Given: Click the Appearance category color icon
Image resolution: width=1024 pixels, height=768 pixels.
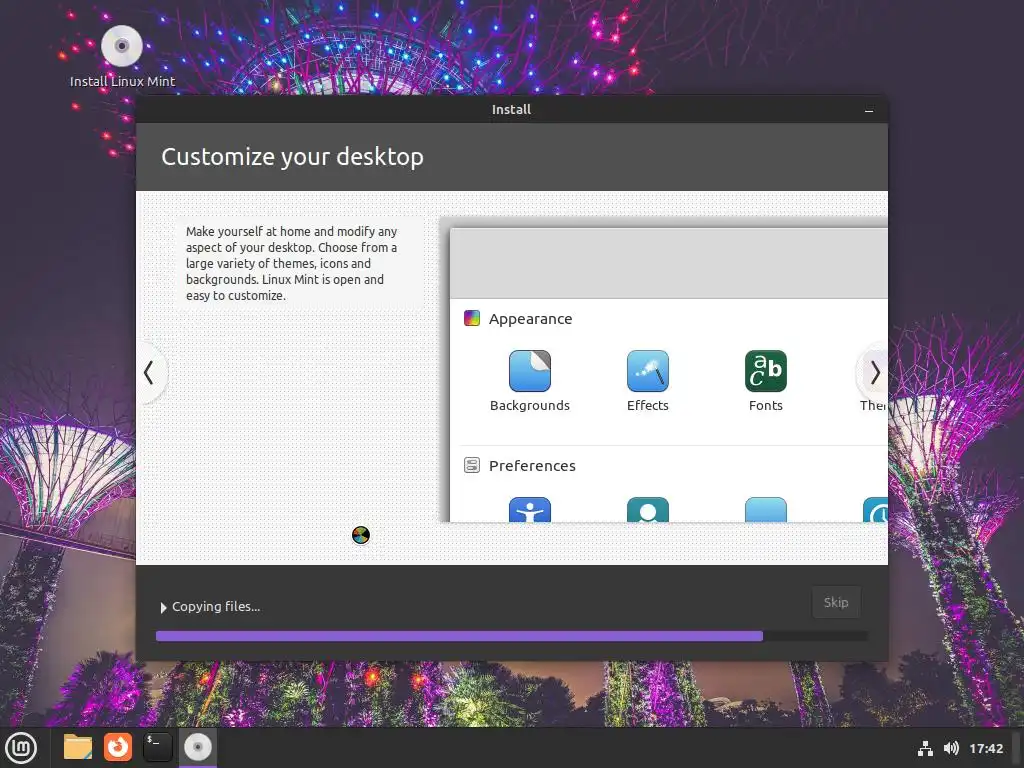Looking at the screenshot, I should [472, 318].
